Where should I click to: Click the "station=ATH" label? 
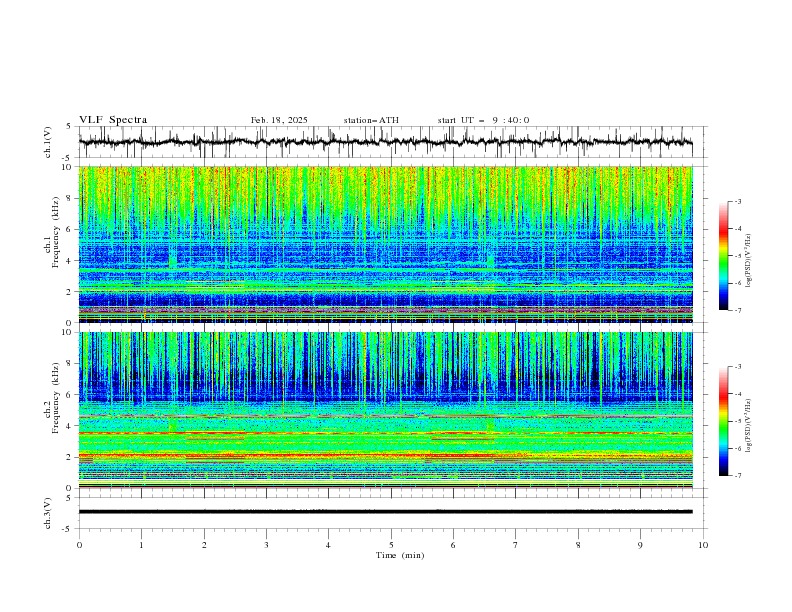[371, 120]
